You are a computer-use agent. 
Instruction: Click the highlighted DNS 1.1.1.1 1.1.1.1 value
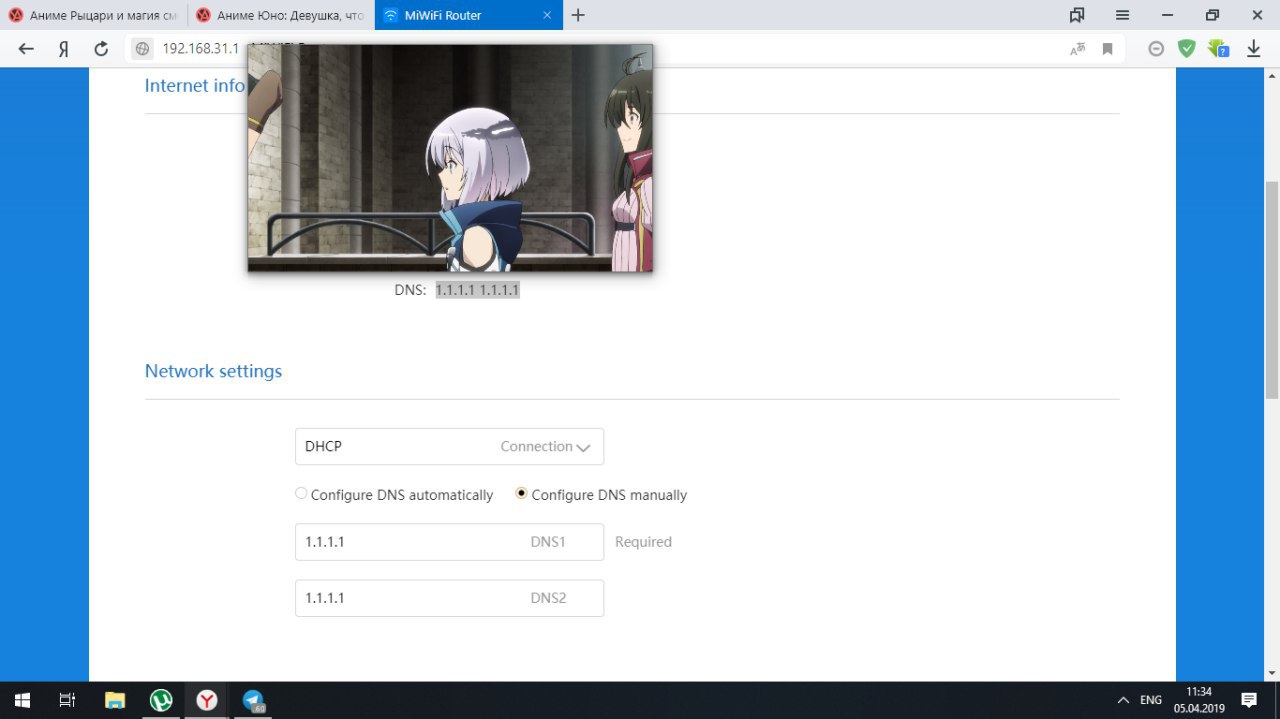477,290
